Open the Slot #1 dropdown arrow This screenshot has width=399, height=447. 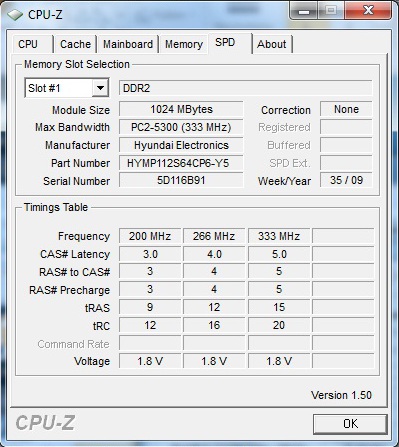(x=100, y=88)
